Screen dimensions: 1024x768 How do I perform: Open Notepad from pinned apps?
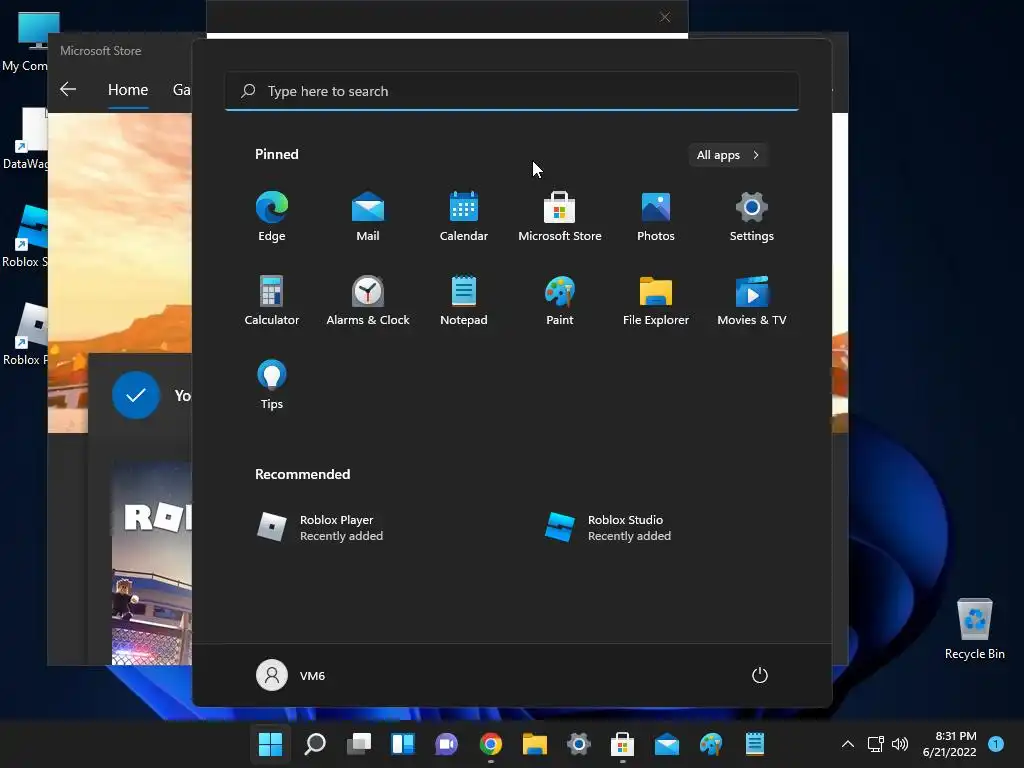[464, 300]
